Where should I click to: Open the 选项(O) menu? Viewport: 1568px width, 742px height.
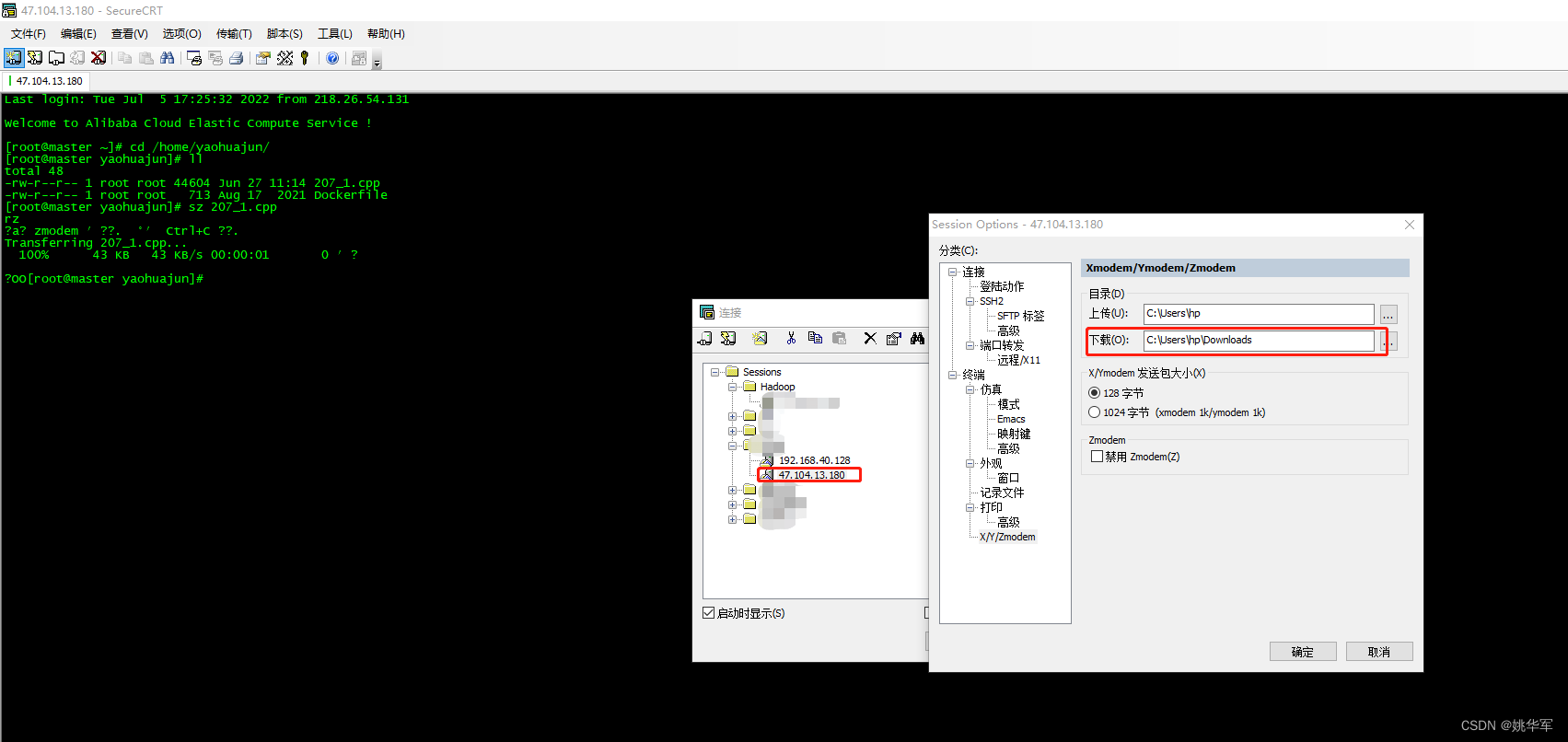[182, 34]
